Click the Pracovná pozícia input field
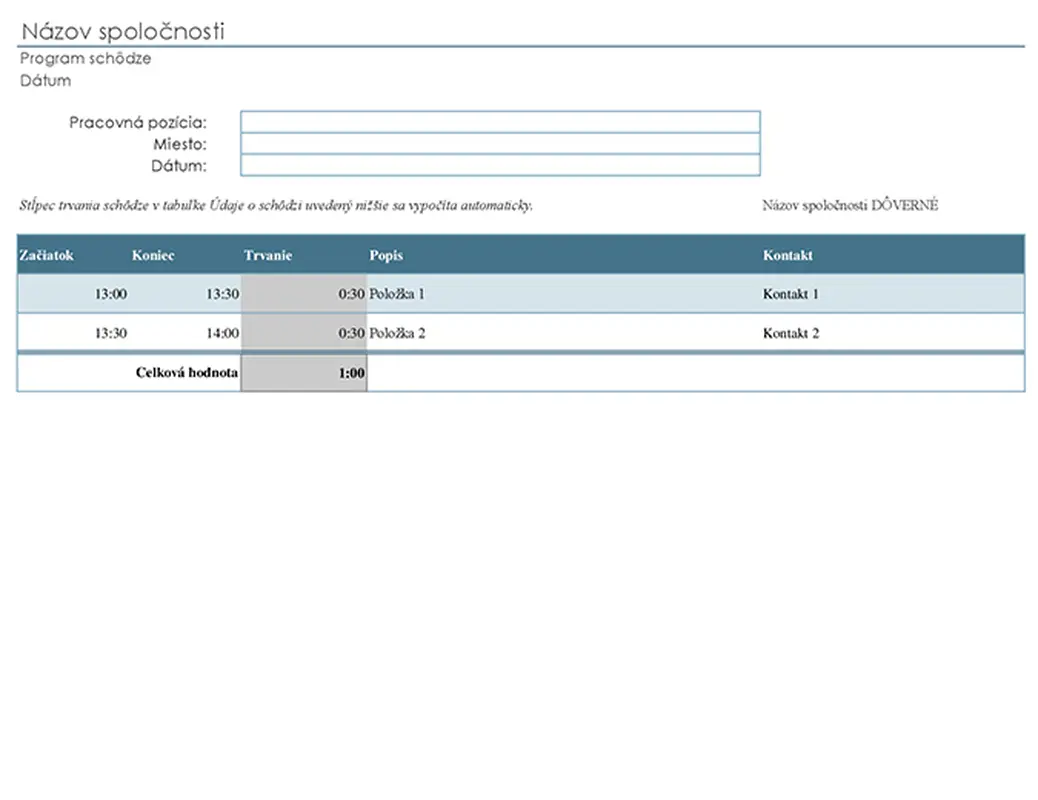This screenshot has height=800, width=1038. (x=499, y=121)
